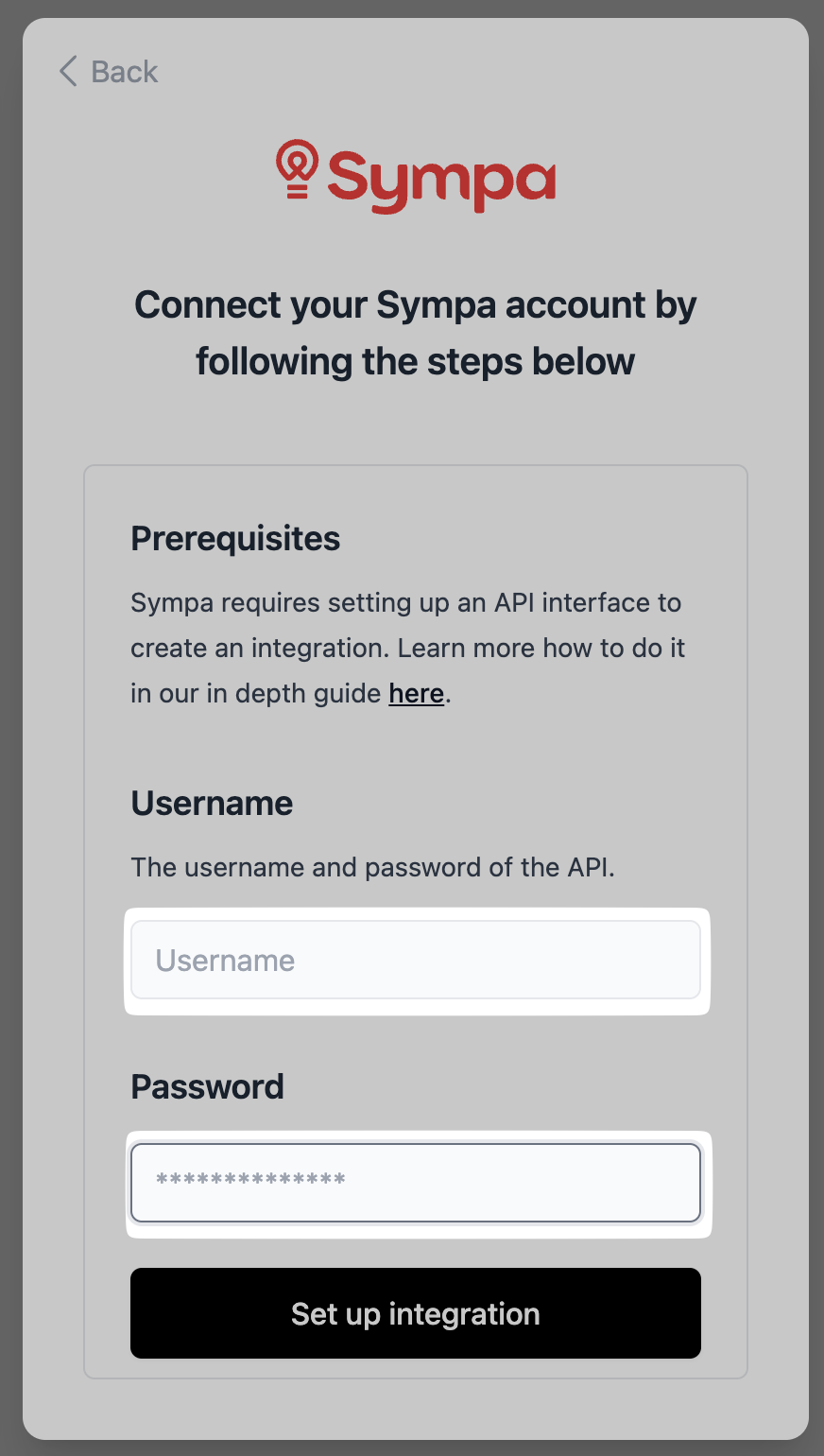Click the 'create an integration' text line
The width and height of the screenshot is (824, 1456).
(407, 648)
